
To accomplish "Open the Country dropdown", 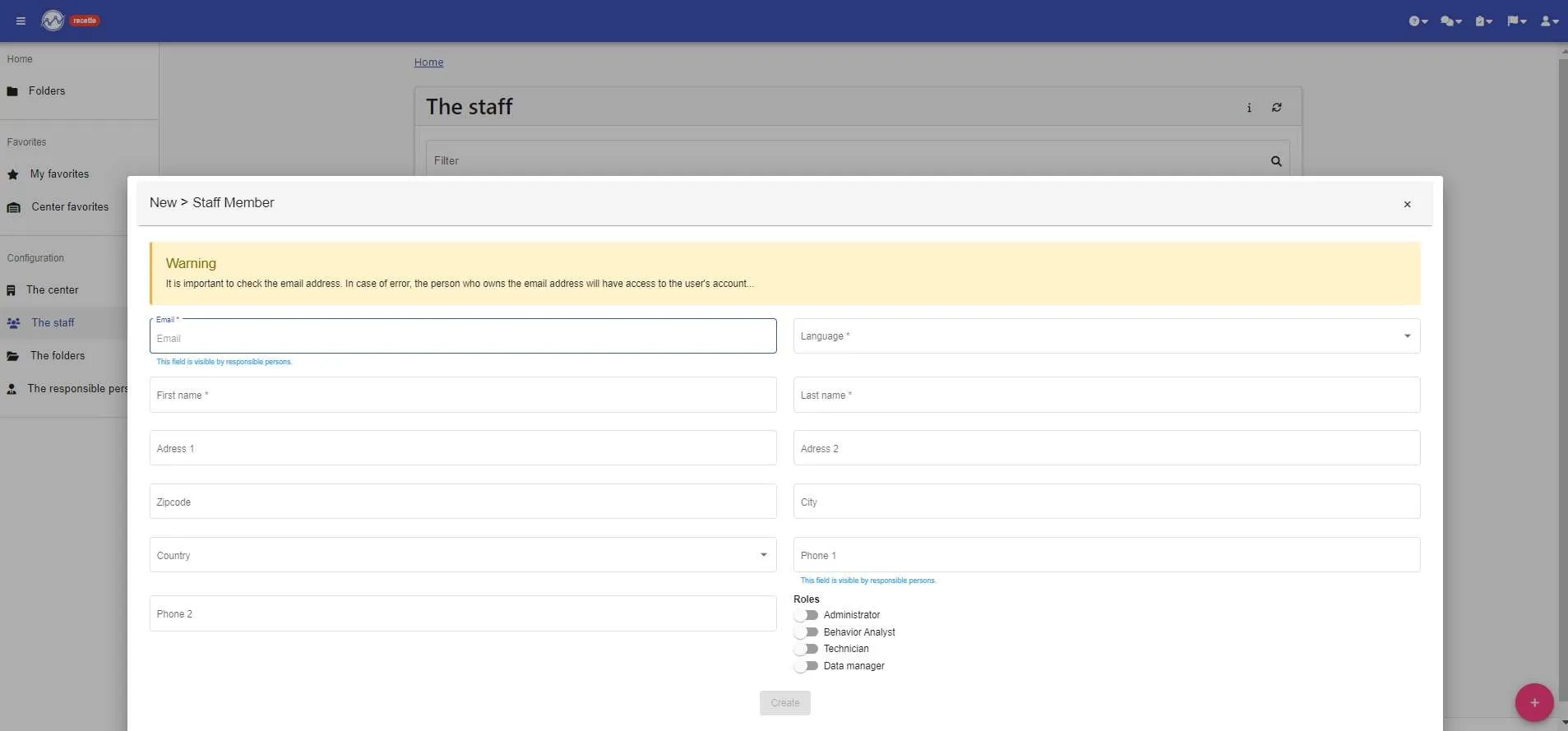I will point(463,555).
